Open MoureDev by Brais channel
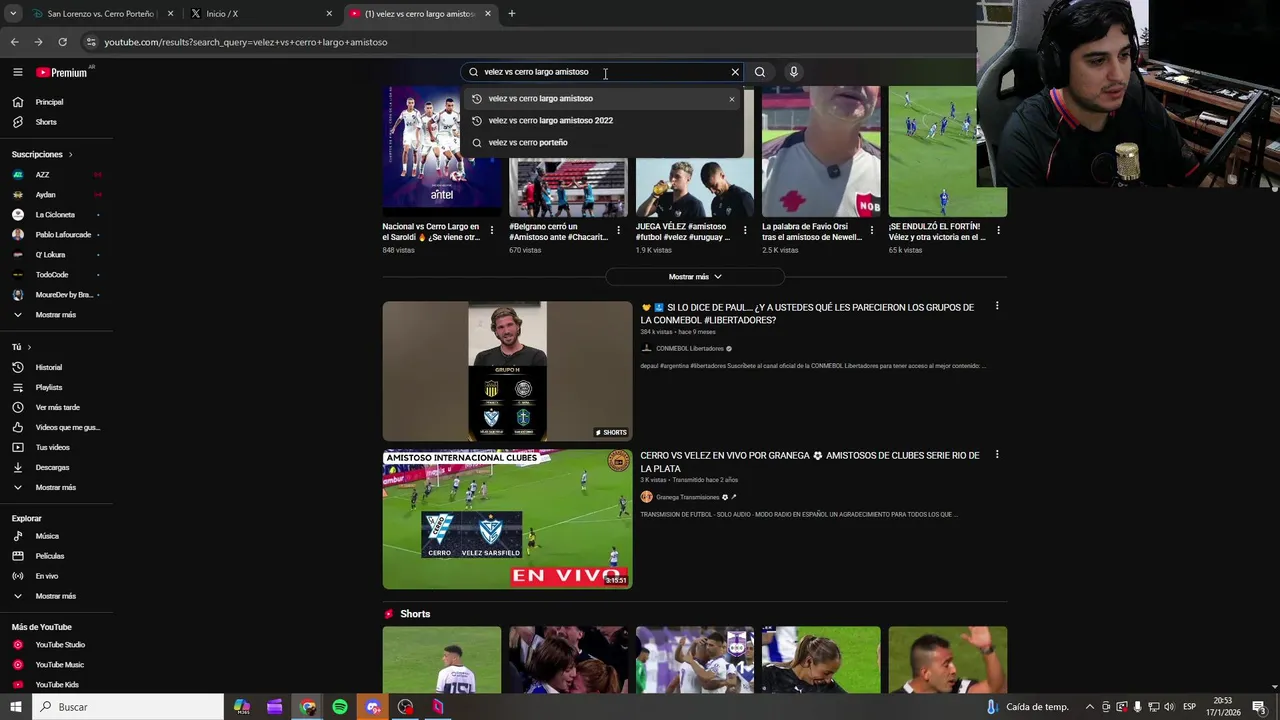 [x=64, y=295]
